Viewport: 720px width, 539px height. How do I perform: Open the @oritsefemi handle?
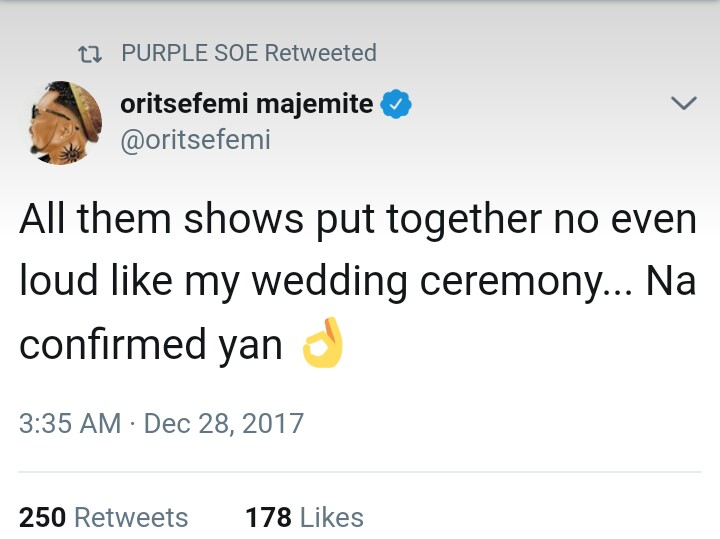point(195,140)
